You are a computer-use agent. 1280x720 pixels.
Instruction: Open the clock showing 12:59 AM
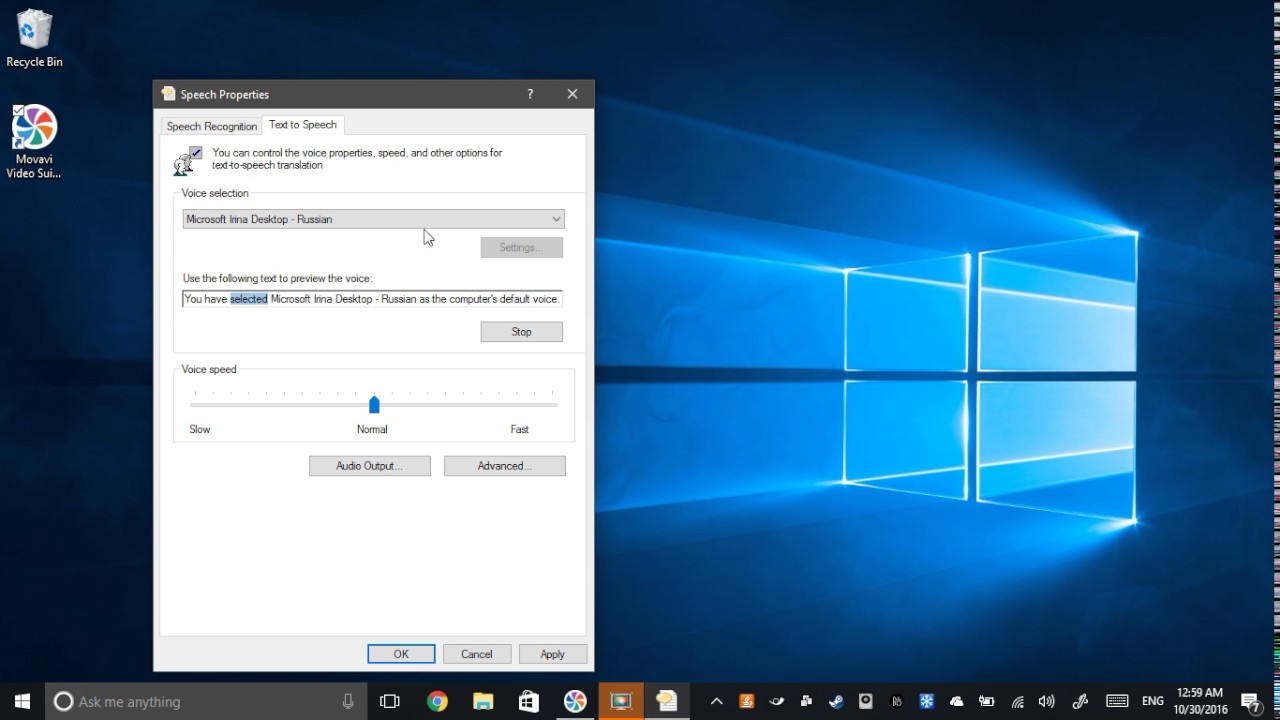[x=1200, y=701]
